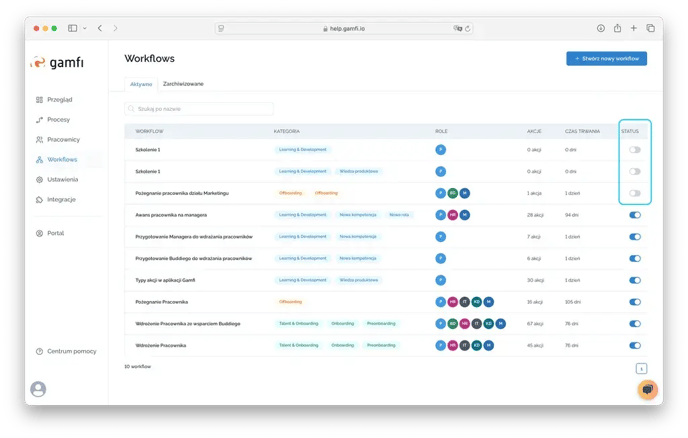Screen dimensions: 688x438
Task: Open the Pożegnanie Pracownika workflow row
Action: click(162, 301)
